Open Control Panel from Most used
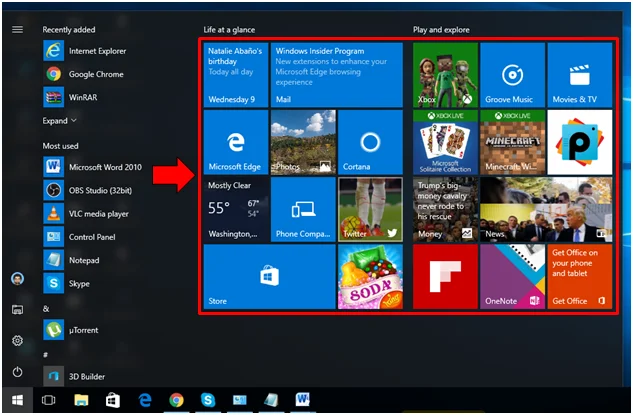This screenshot has width=633, height=415. pyautogui.click(x=80, y=237)
